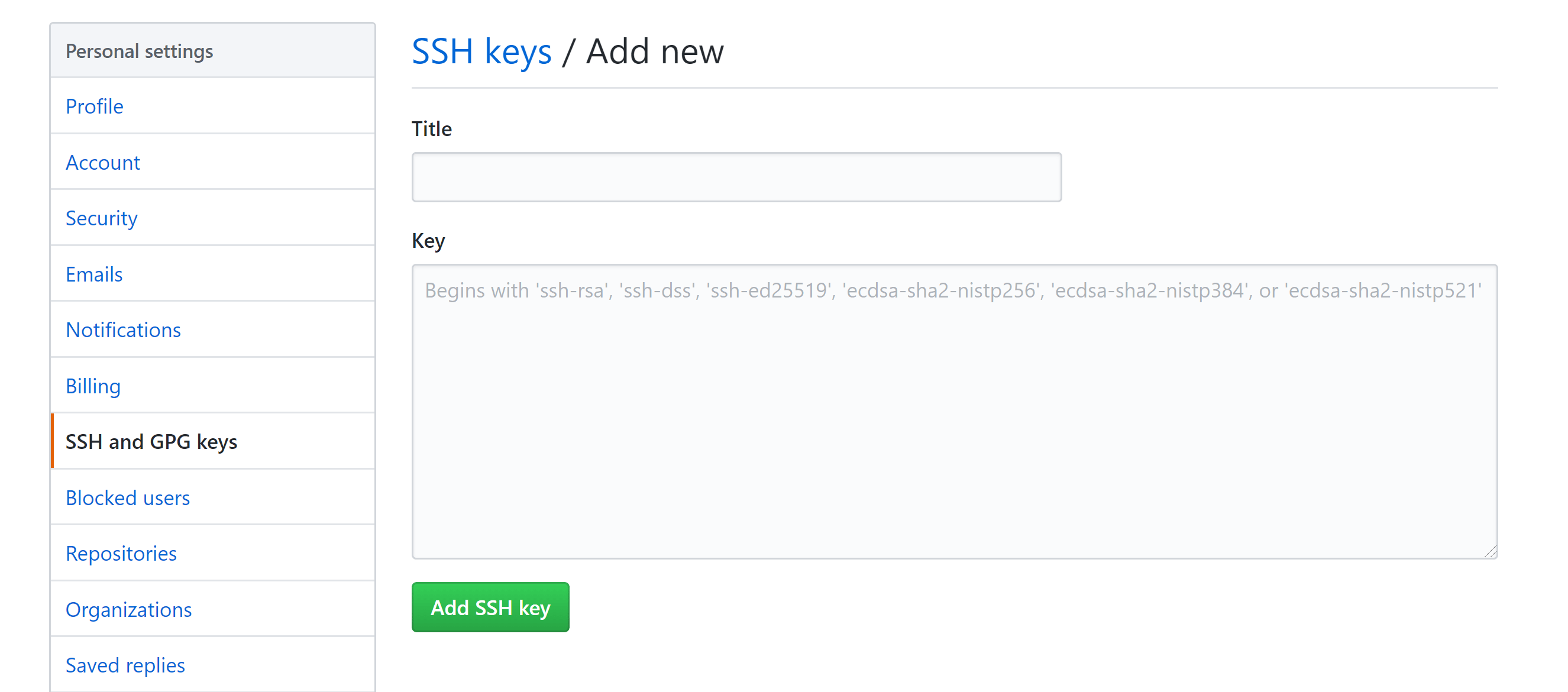Open the Billing settings page
Screen dimensions: 1568x692
pos(92,386)
